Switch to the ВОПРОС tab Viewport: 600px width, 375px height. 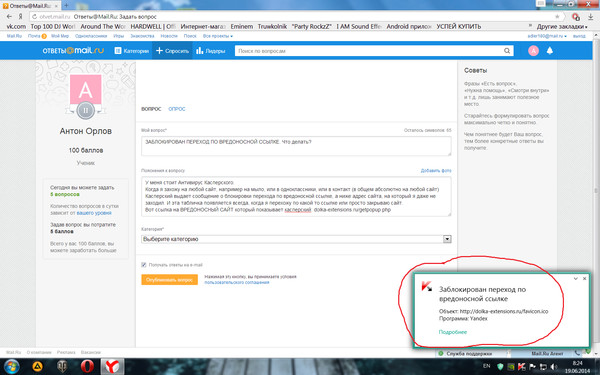151,109
